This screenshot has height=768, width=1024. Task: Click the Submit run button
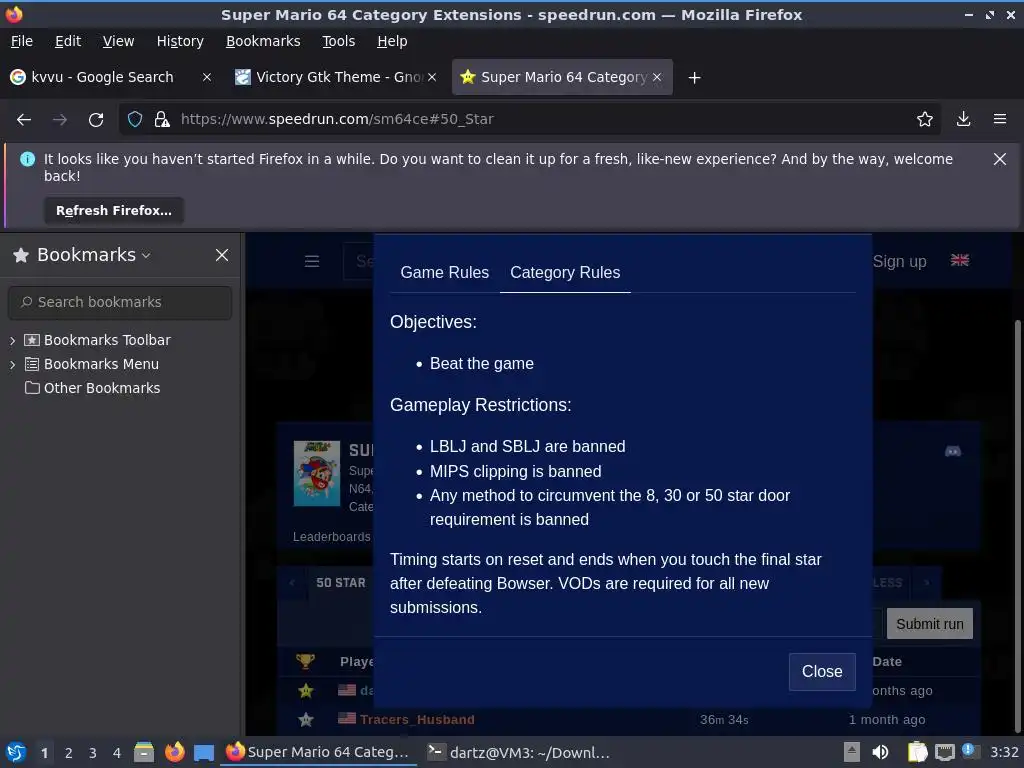coord(929,624)
